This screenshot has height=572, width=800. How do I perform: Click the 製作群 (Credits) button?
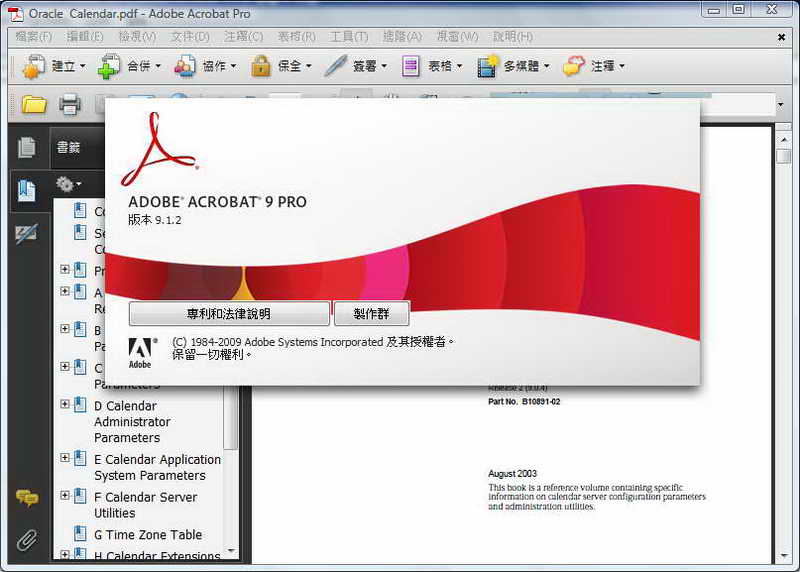(371, 313)
